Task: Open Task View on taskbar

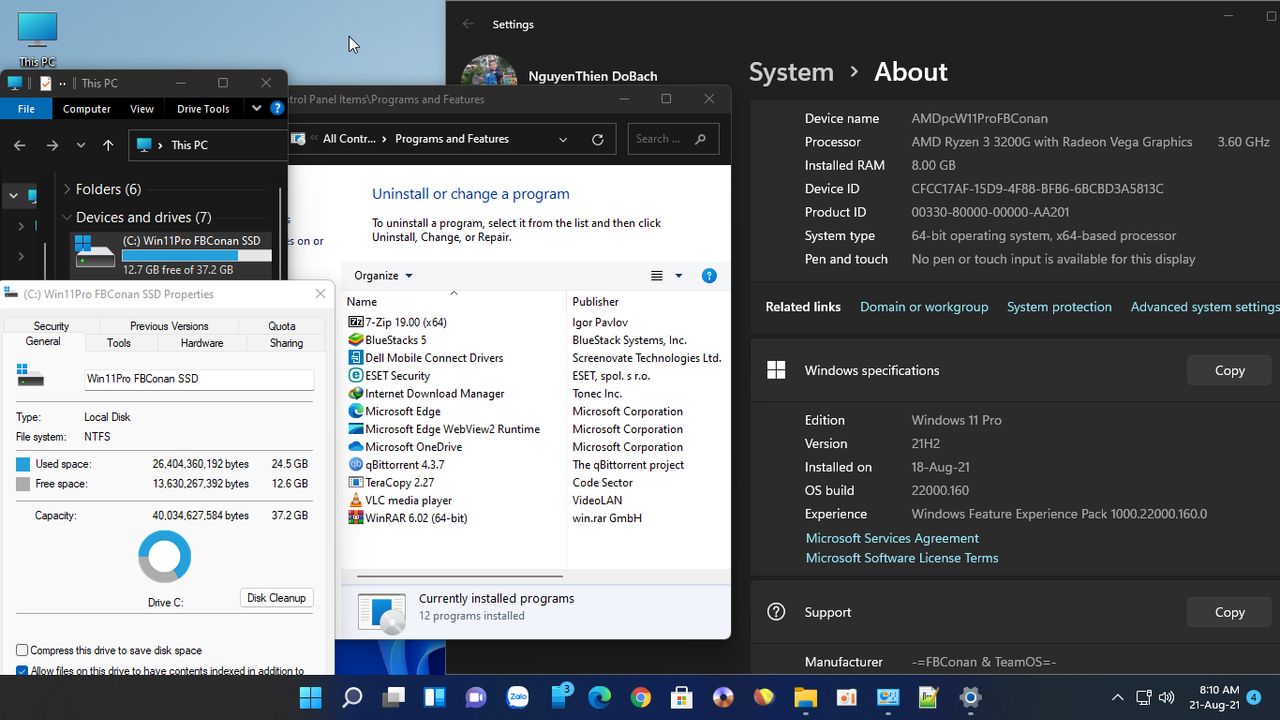Action: click(393, 697)
